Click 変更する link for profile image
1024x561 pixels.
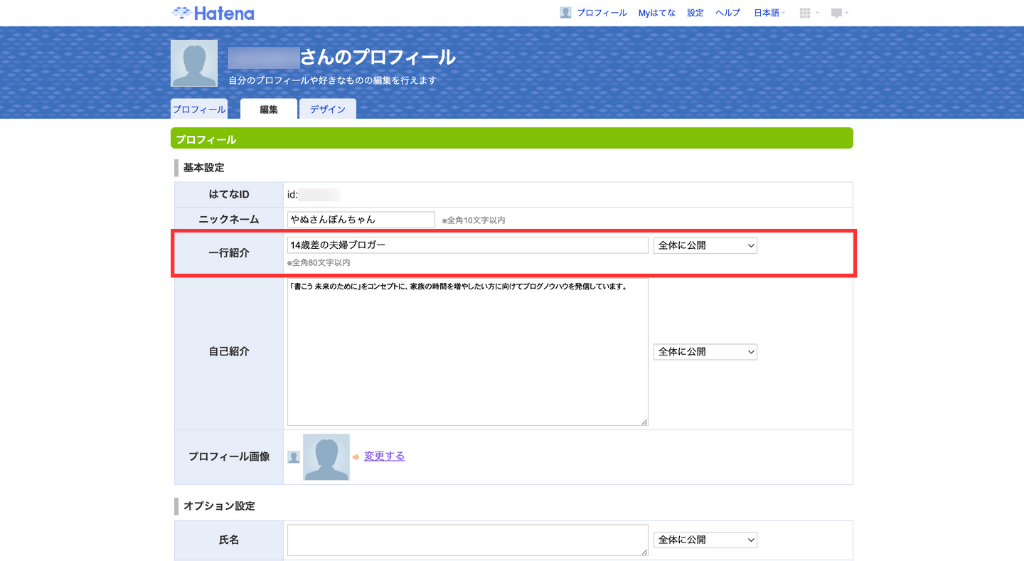pyautogui.click(x=384, y=456)
